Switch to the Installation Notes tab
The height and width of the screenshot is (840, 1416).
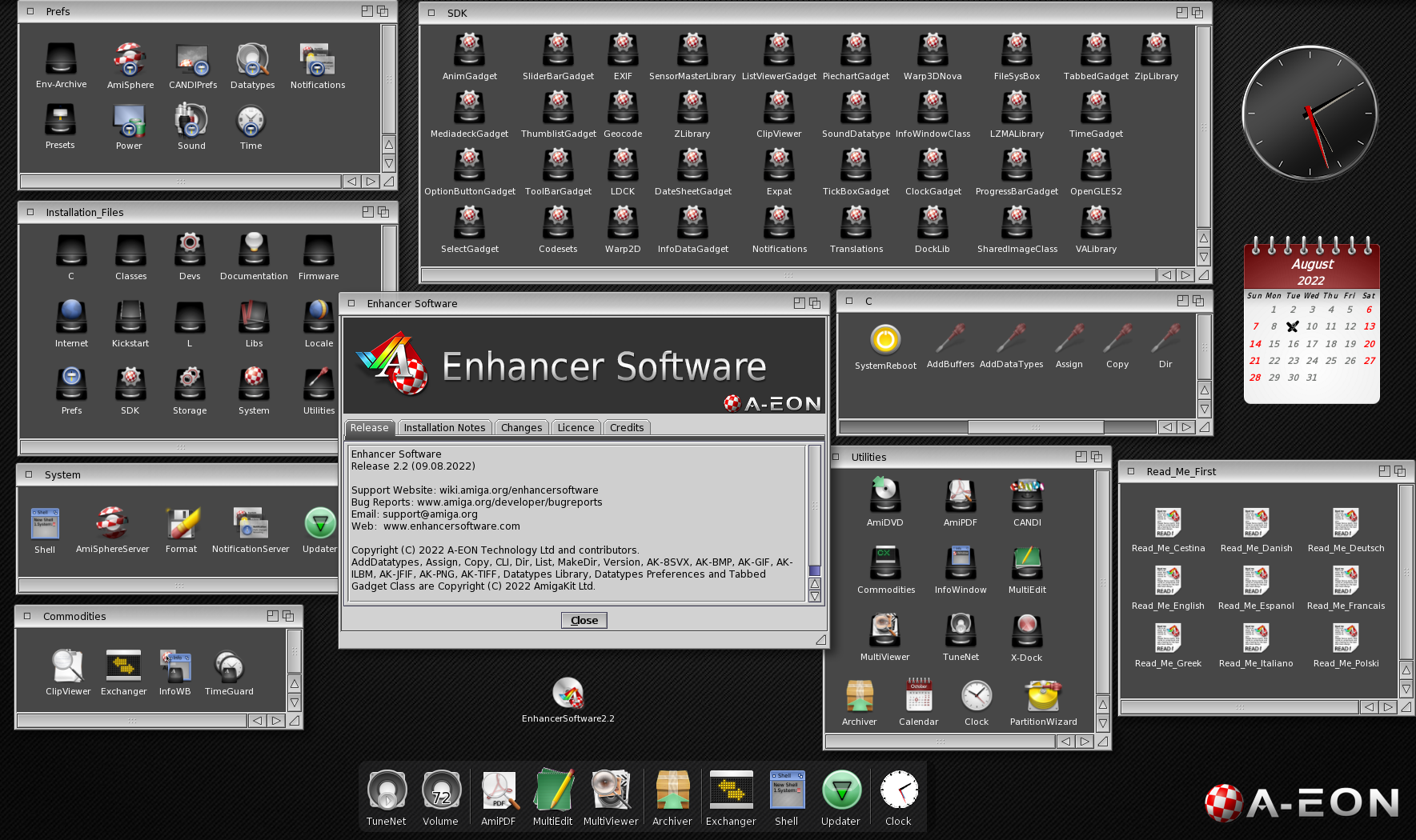click(x=444, y=428)
